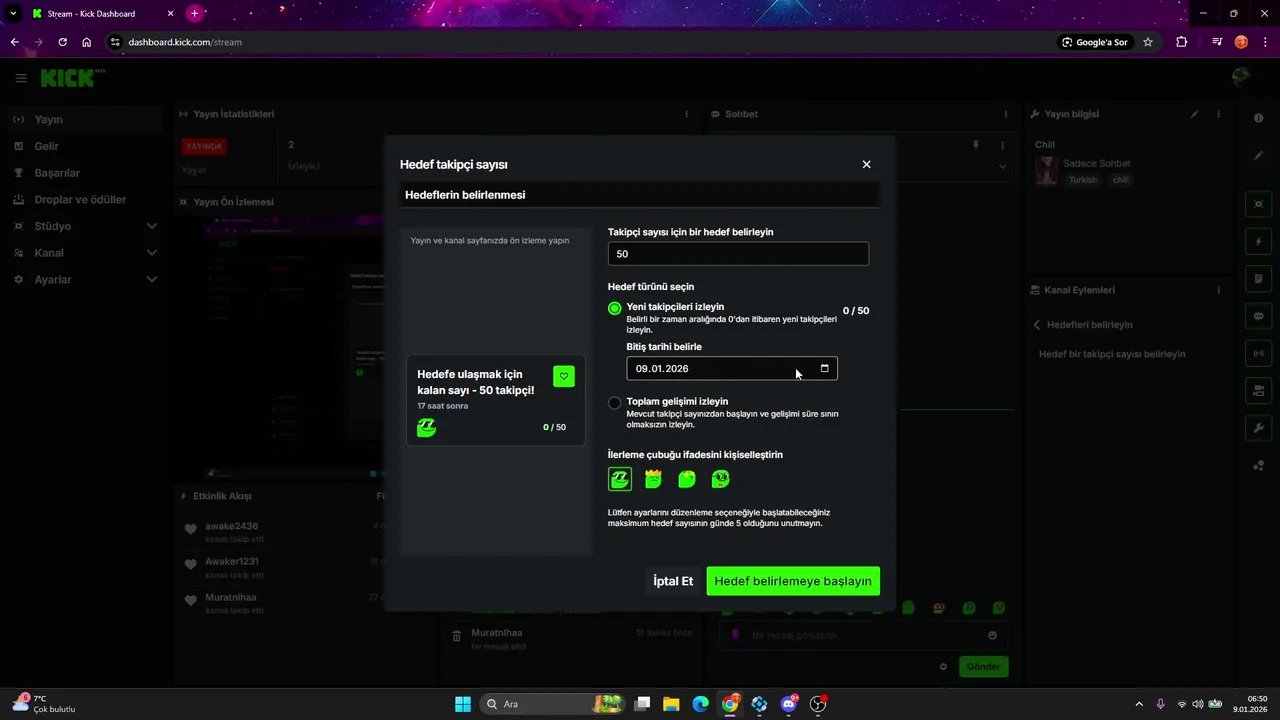Image resolution: width=1280 pixels, height=720 pixels.
Task: Select the Toplam gelişimi izleyin radio option
Action: coord(615,403)
